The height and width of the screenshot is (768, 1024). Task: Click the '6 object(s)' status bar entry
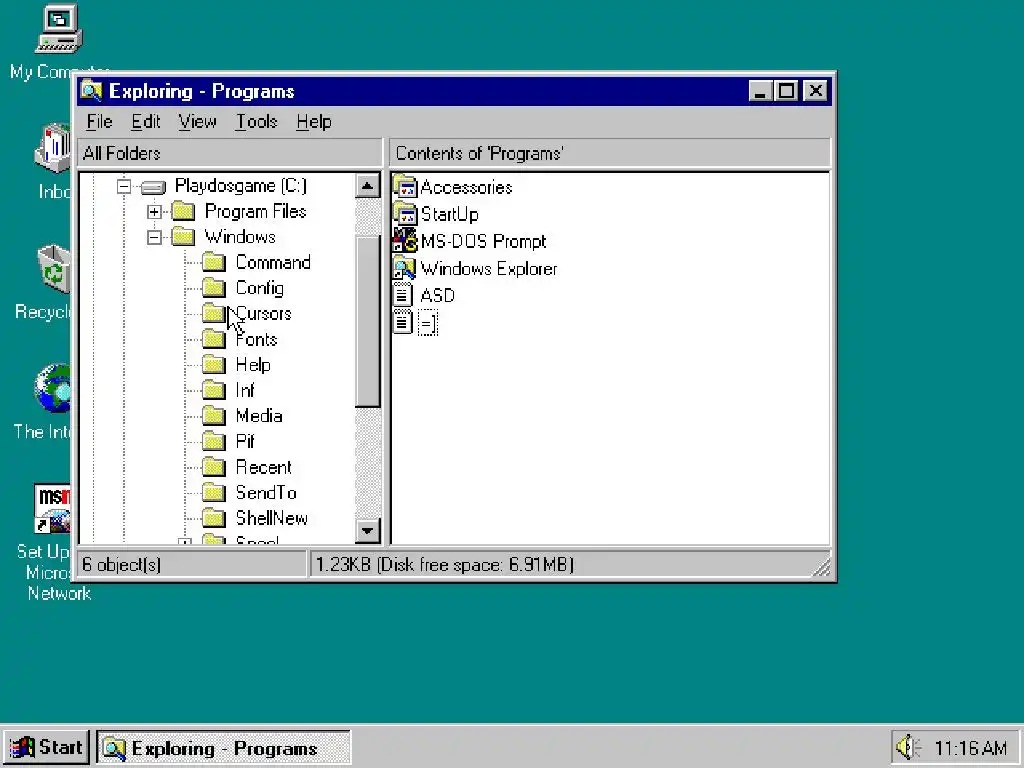(191, 564)
